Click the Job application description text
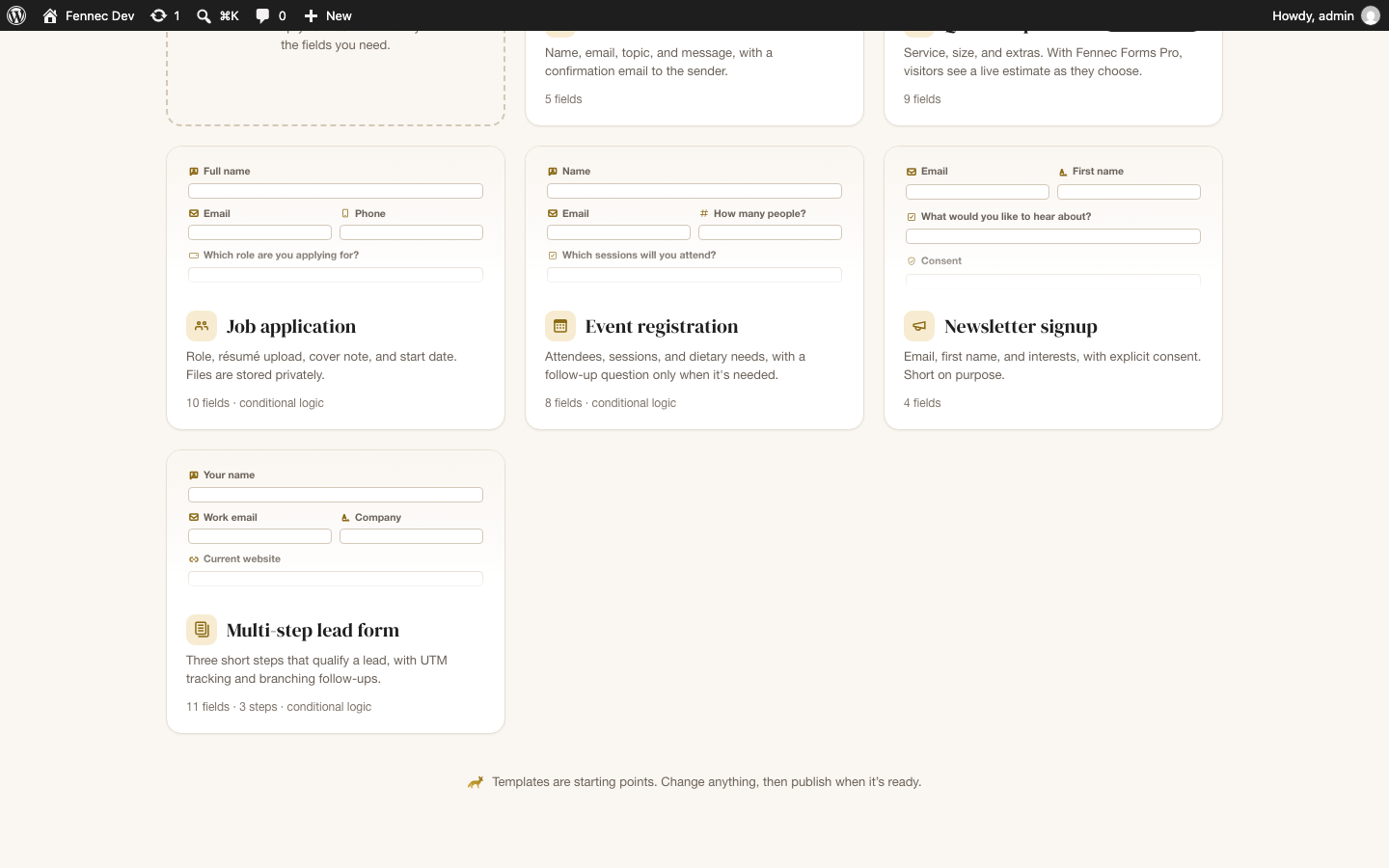The height and width of the screenshot is (868, 1389). pyautogui.click(x=321, y=366)
